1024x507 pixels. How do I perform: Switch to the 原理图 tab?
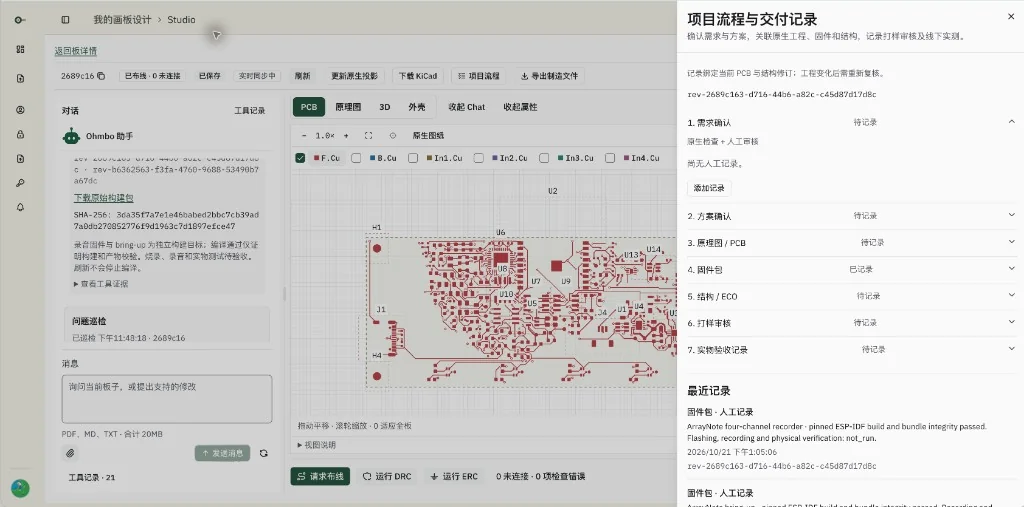pos(348,107)
